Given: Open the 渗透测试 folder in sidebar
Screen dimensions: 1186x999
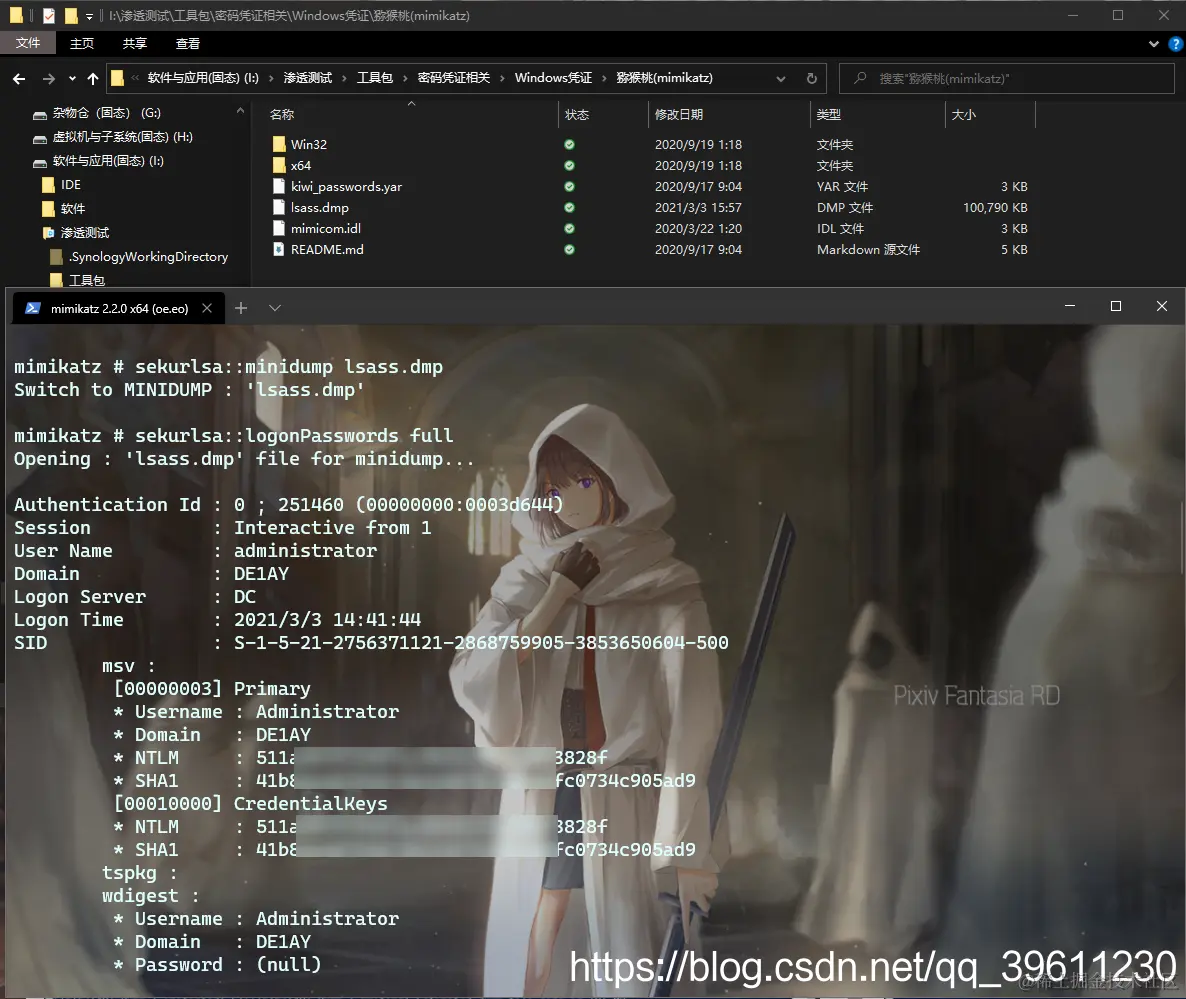Looking at the screenshot, I should 76,233.
